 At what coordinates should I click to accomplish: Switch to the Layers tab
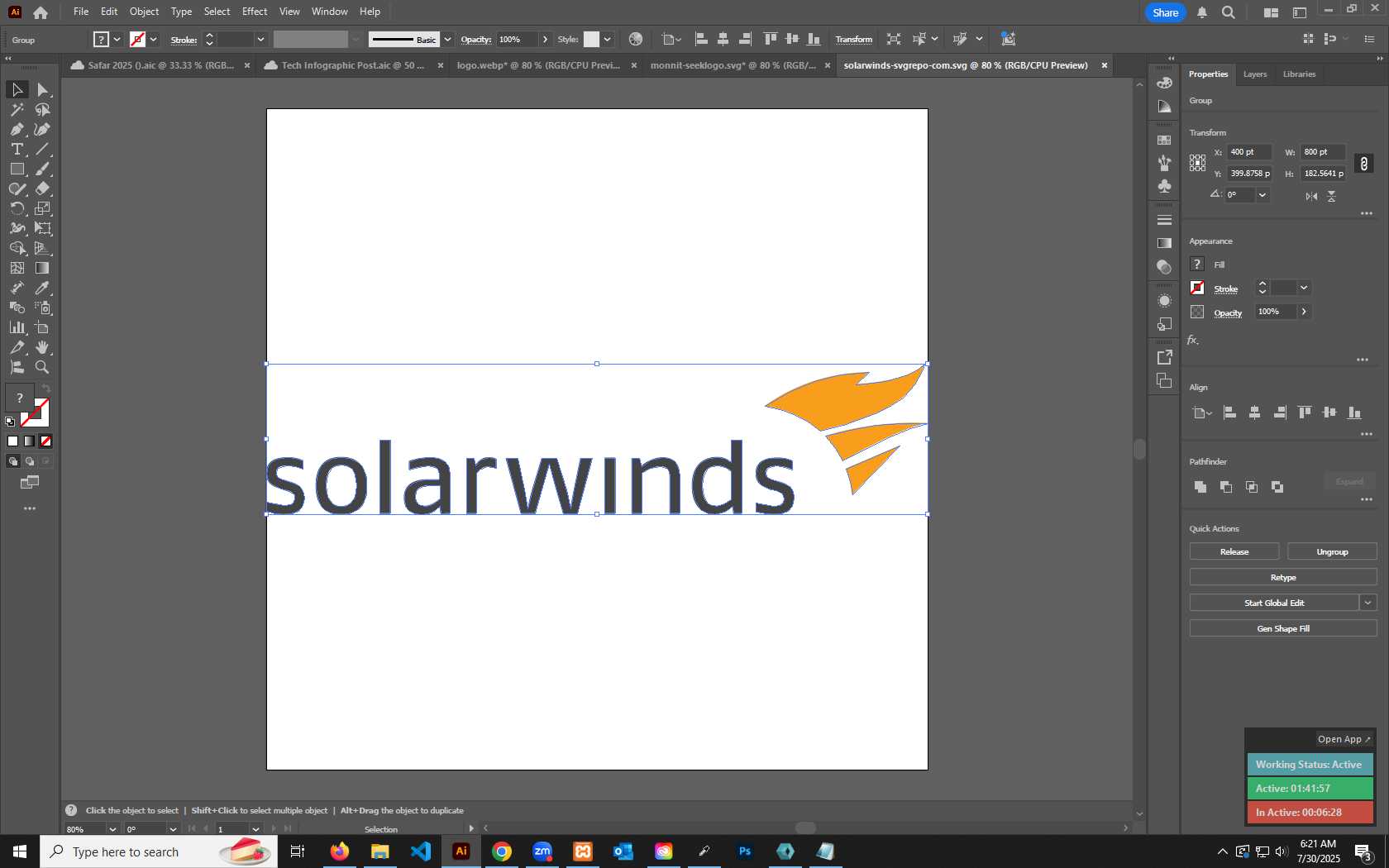(1254, 74)
